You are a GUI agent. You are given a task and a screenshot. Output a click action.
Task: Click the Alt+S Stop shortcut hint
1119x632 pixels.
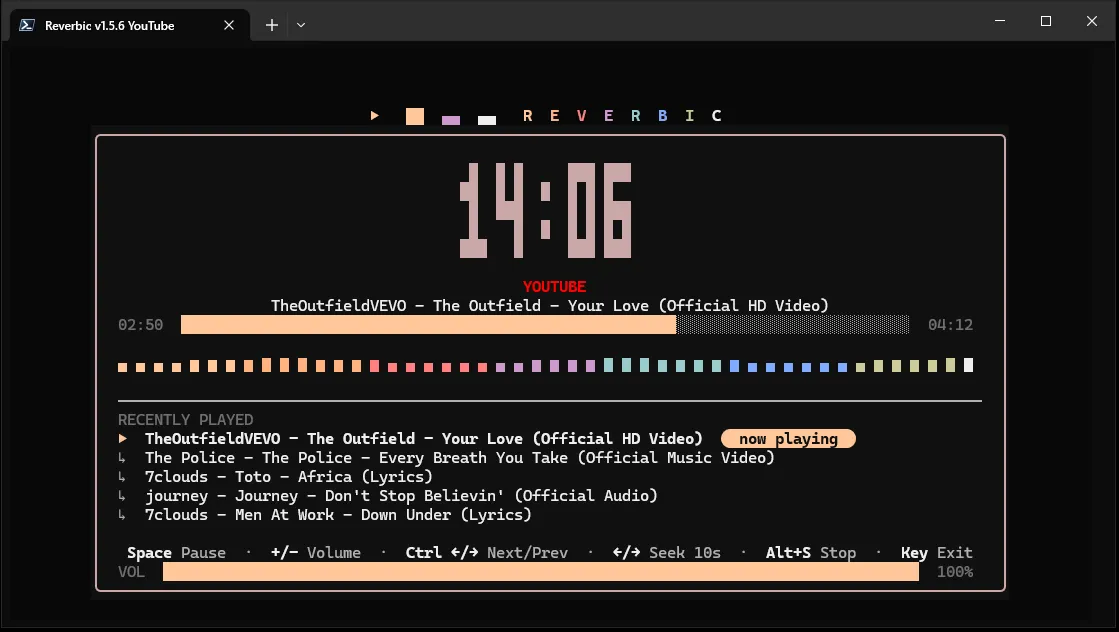(x=811, y=553)
